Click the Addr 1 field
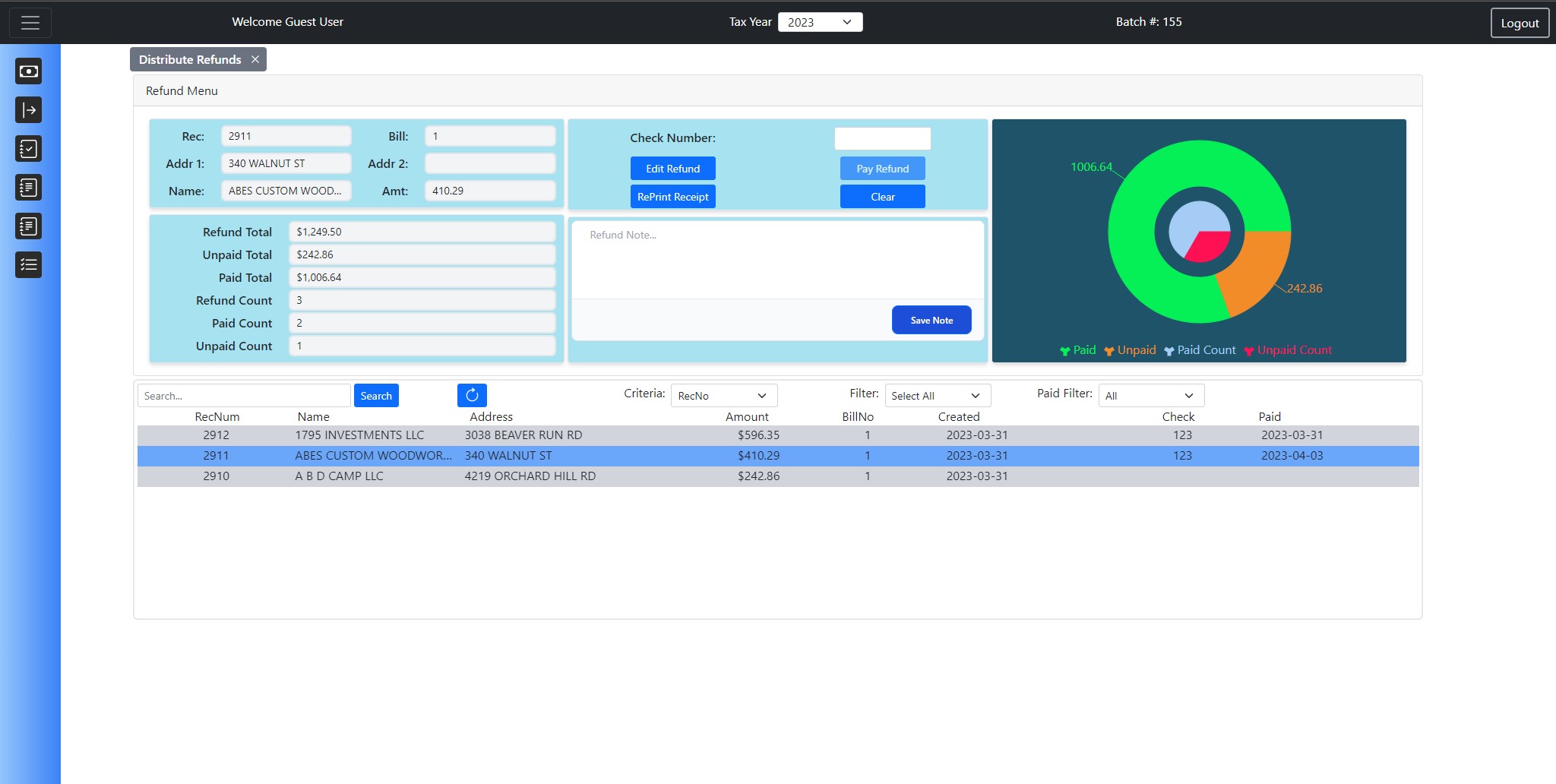Image resolution: width=1556 pixels, height=784 pixels. tap(286, 163)
